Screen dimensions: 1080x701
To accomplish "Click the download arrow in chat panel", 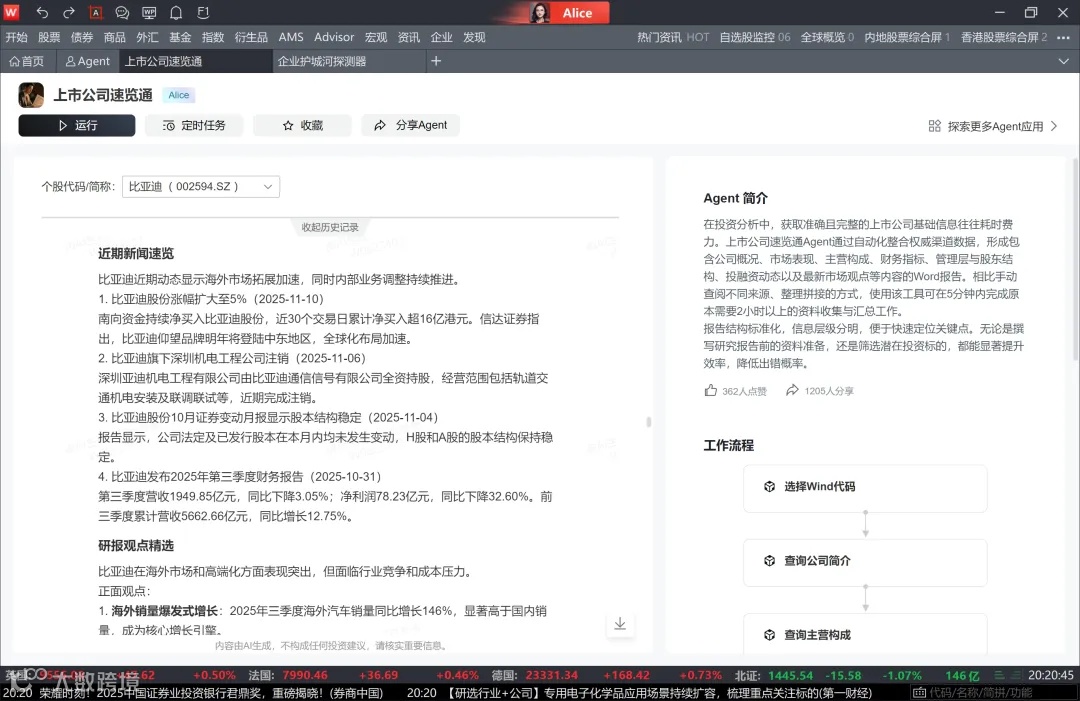I will pyautogui.click(x=620, y=623).
